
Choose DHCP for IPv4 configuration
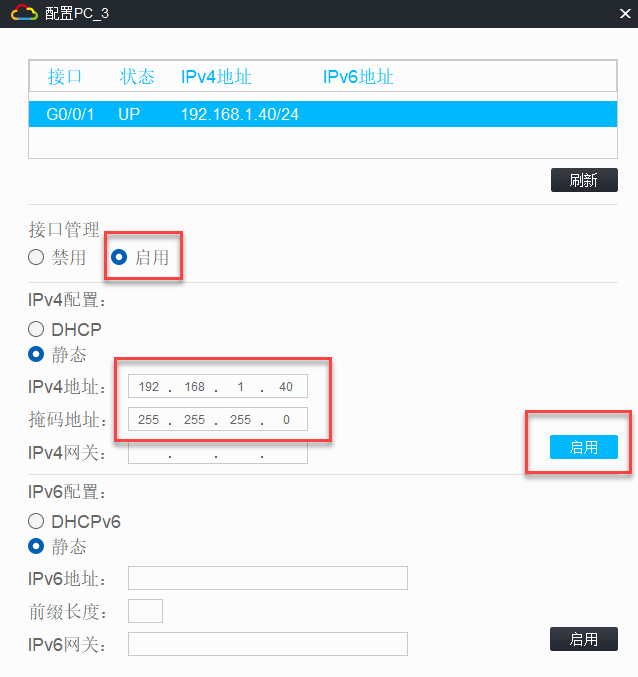[x=37, y=329]
